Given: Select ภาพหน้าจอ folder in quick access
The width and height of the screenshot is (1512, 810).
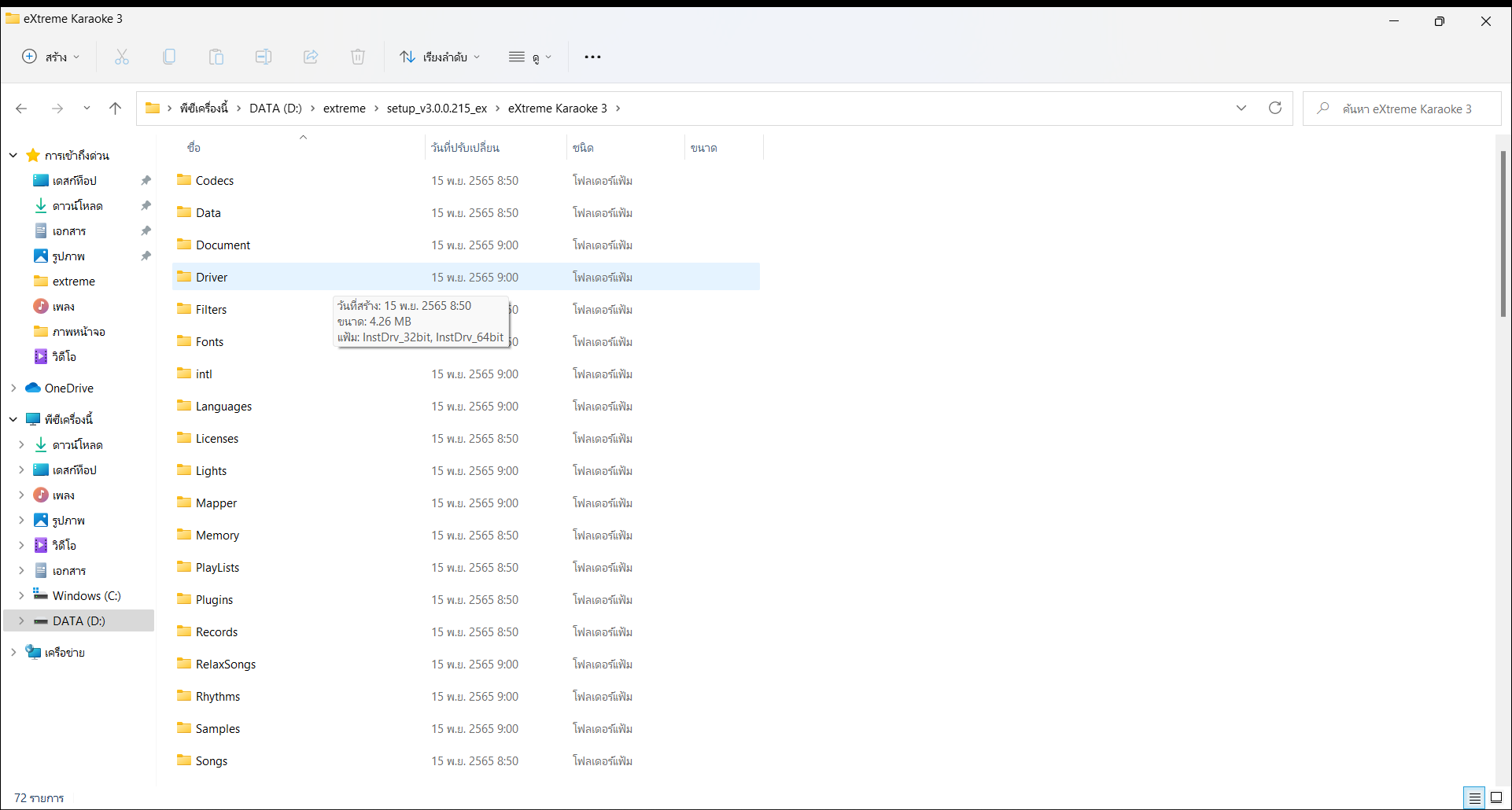Looking at the screenshot, I should (79, 331).
